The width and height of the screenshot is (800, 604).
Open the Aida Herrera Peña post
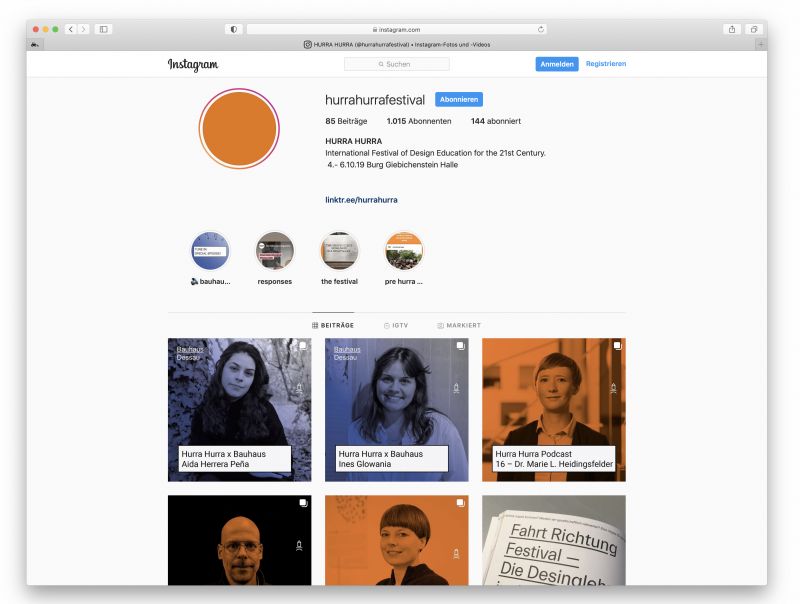click(x=239, y=410)
